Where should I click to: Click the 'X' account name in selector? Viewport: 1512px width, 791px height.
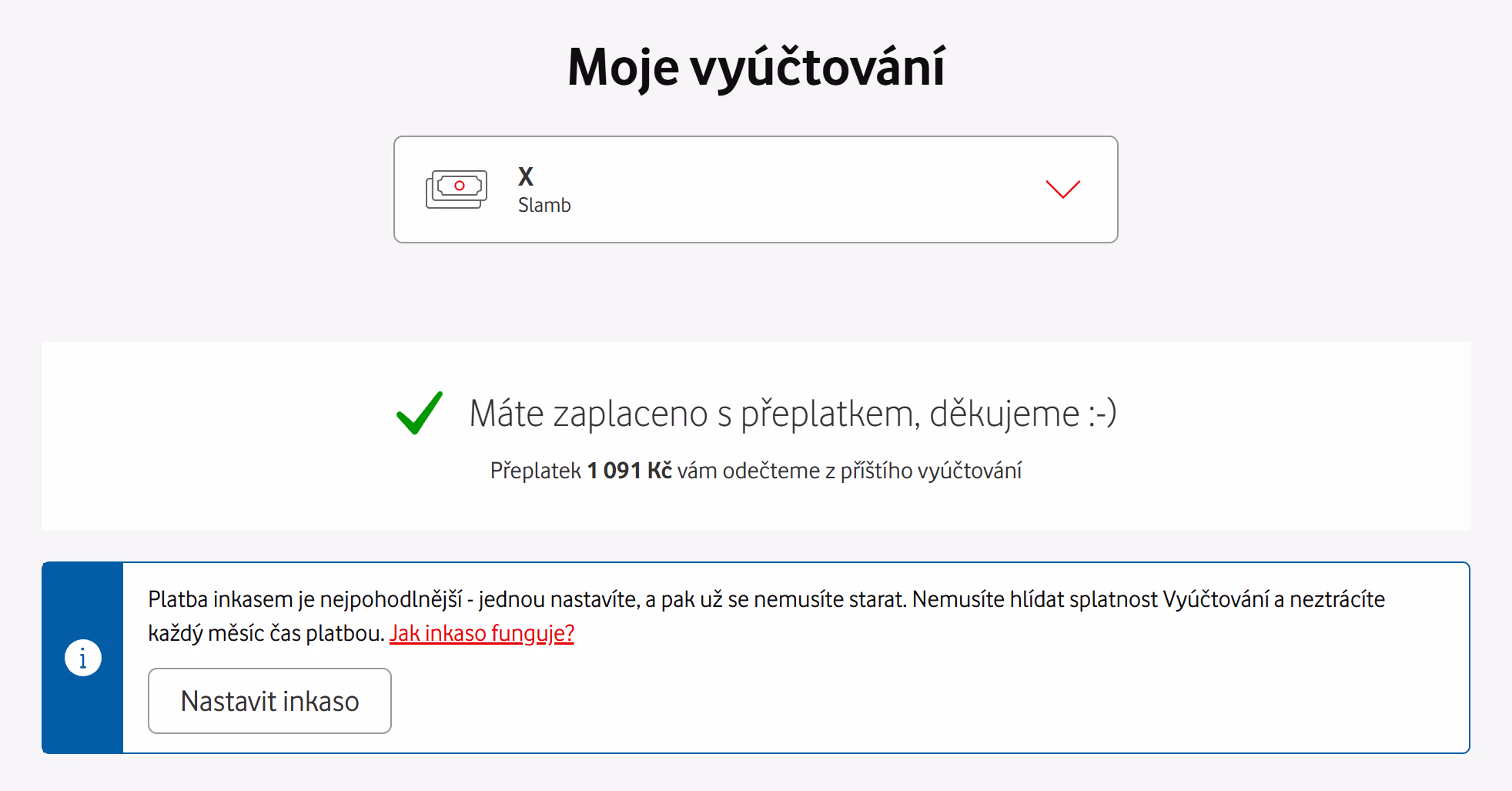[x=525, y=176]
